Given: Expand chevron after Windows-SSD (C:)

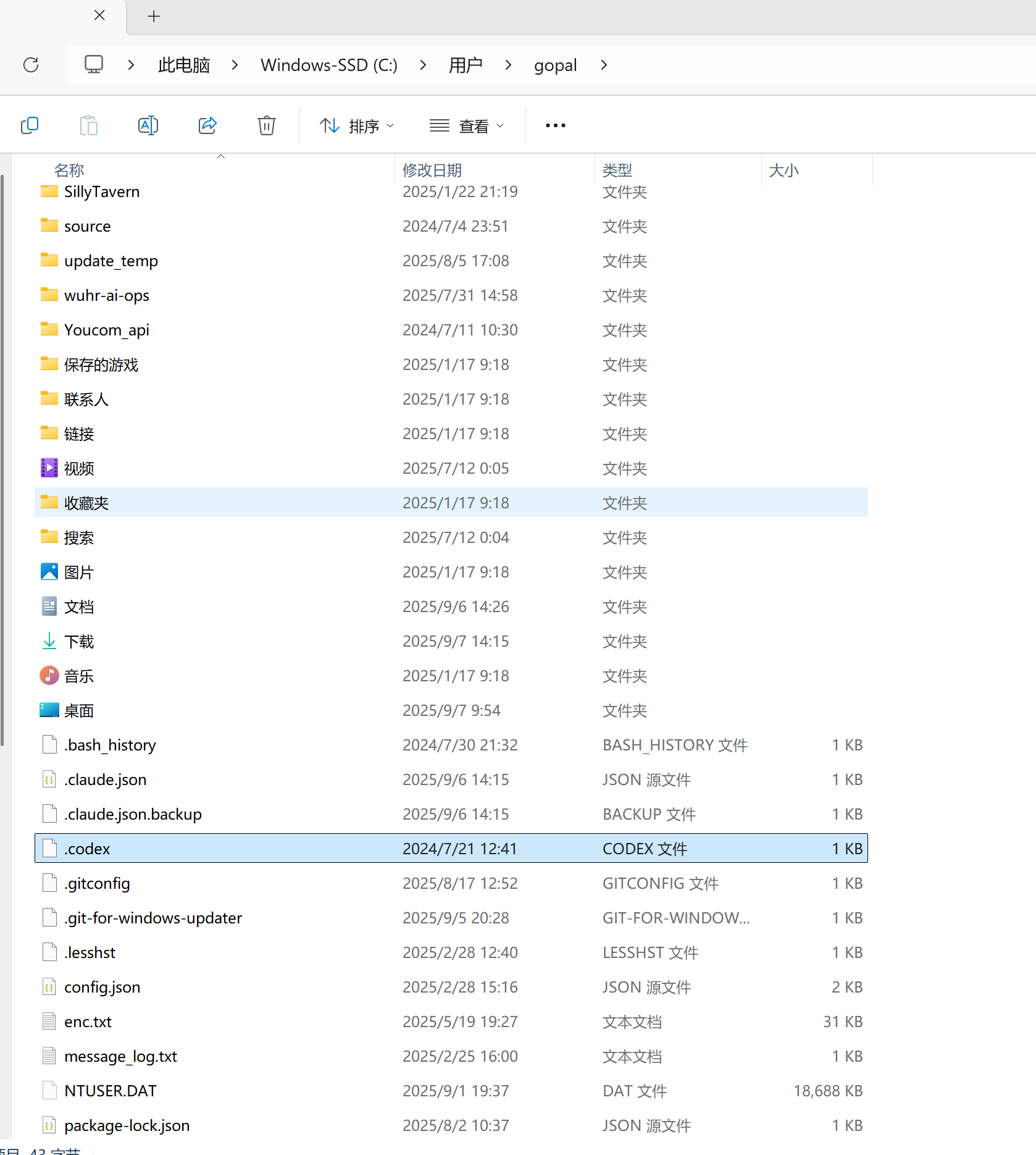Looking at the screenshot, I should [x=423, y=65].
